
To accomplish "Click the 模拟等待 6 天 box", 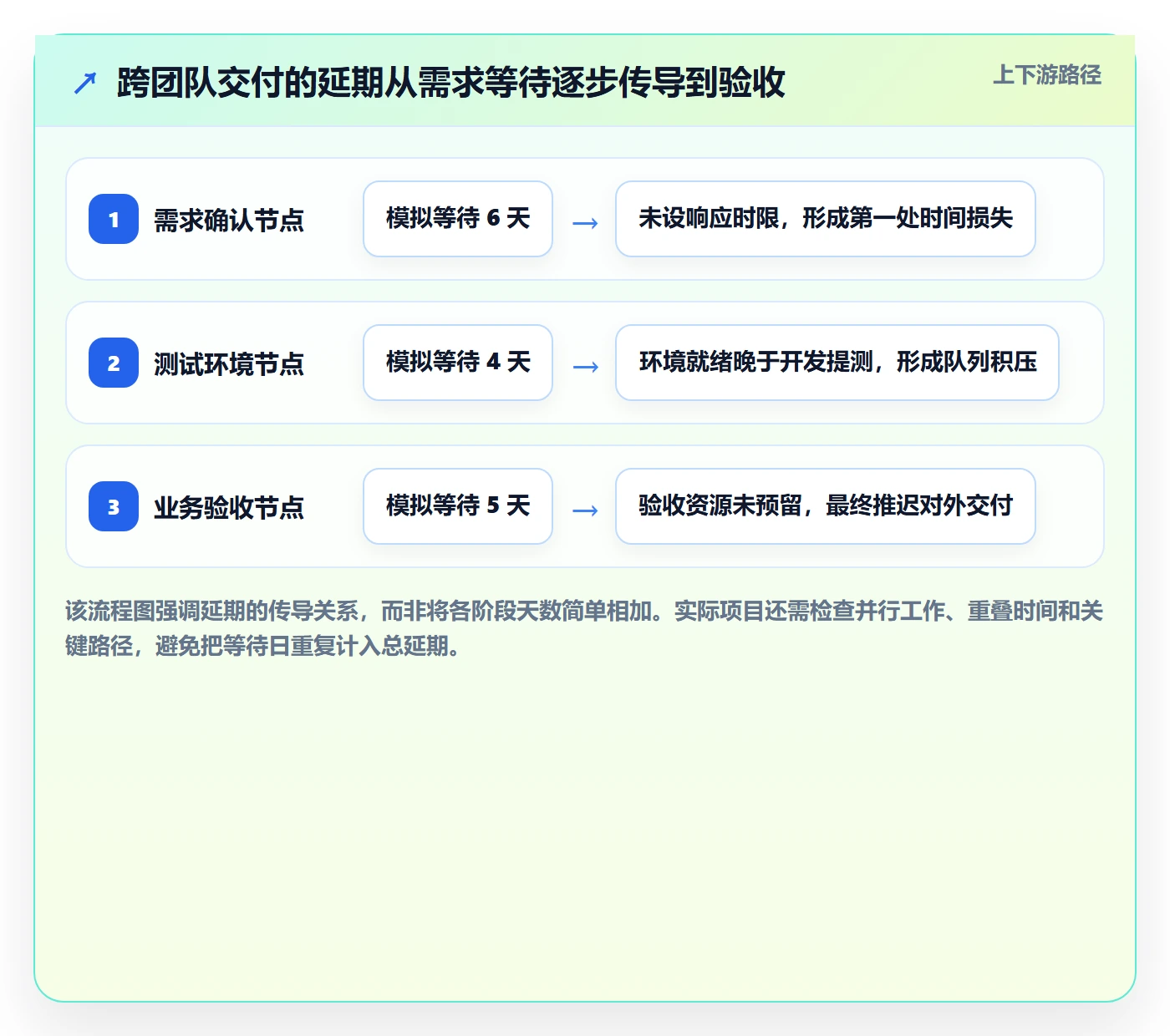I will tap(458, 219).
